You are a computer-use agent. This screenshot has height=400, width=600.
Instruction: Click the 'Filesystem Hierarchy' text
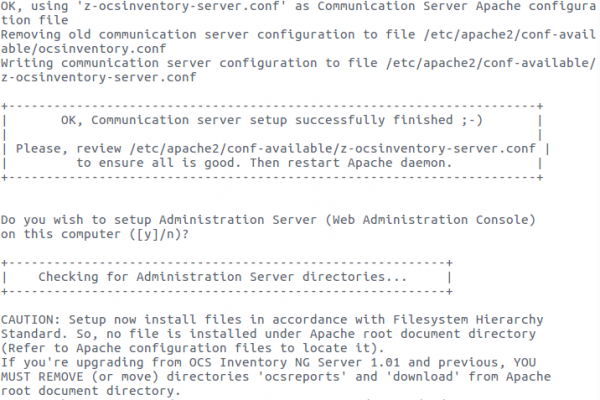(x=468, y=319)
